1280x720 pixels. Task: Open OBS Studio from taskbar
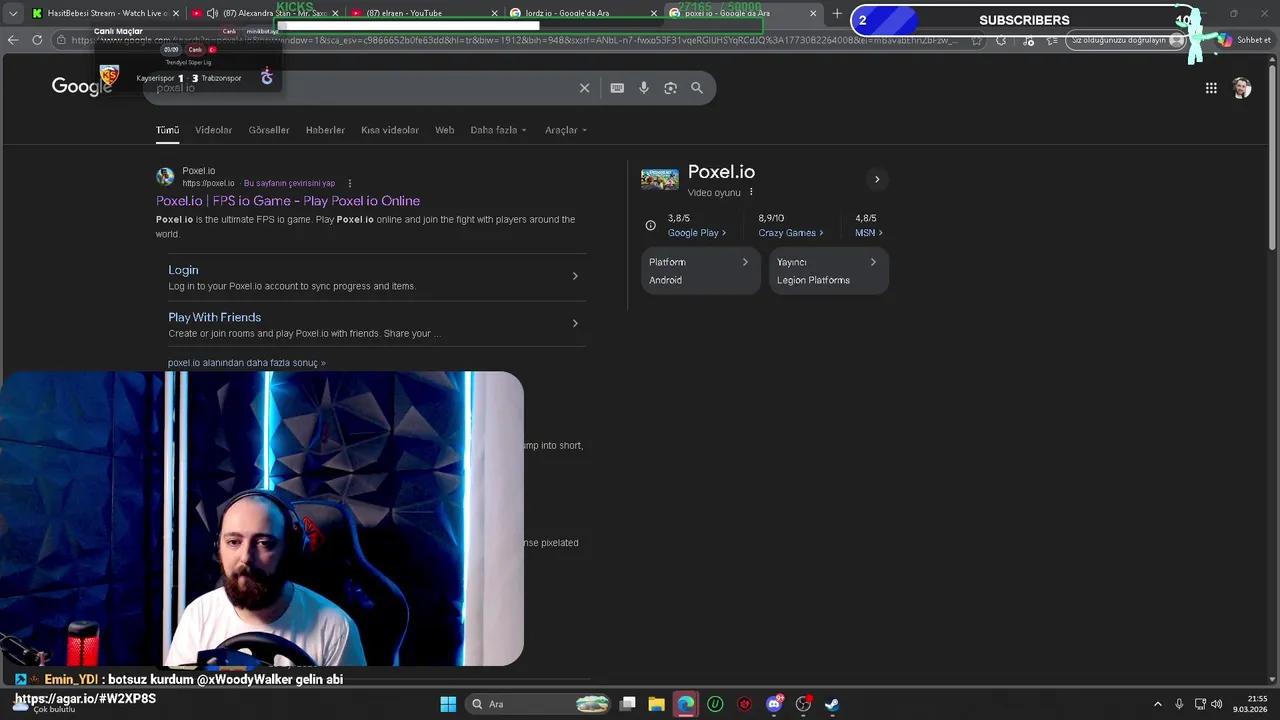tap(803, 704)
